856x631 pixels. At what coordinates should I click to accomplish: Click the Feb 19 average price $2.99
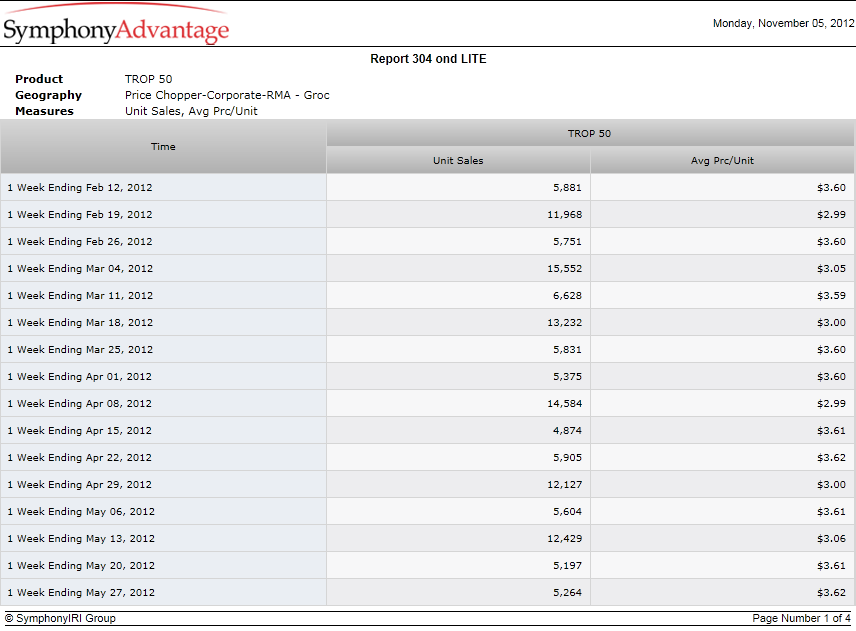pyautogui.click(x=831, y=215)
